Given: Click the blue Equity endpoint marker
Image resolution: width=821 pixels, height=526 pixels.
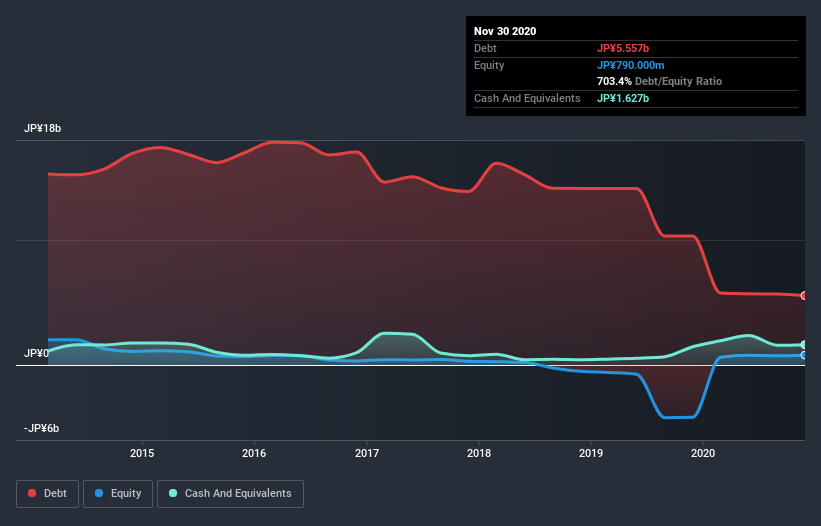Looking at the screenshot, I should tap(804, 355).
